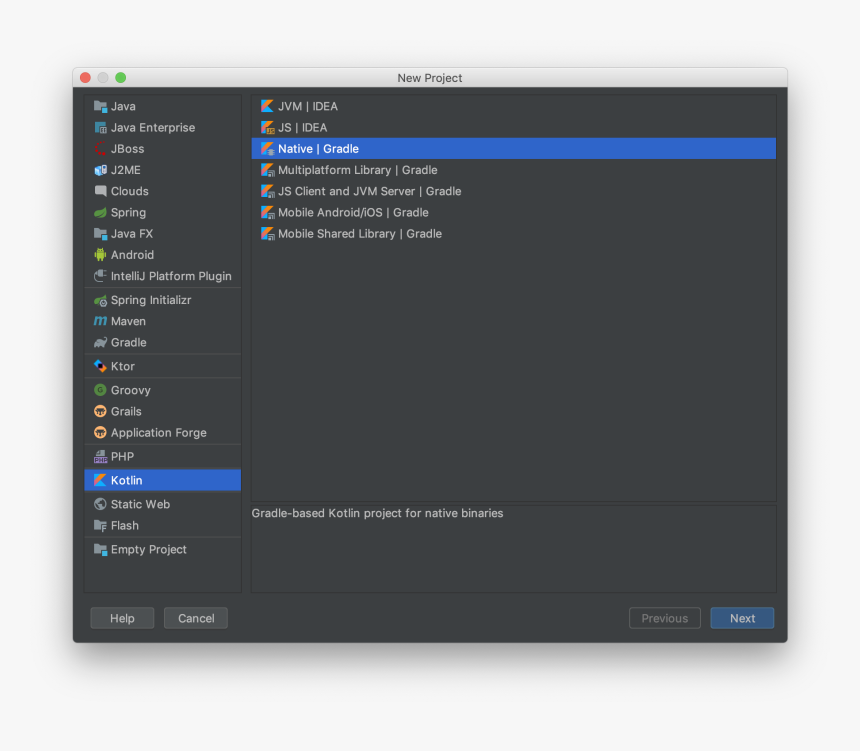Select the JBoss category
The width and height of the screenshot is (860, 751).
click(163, 149)
